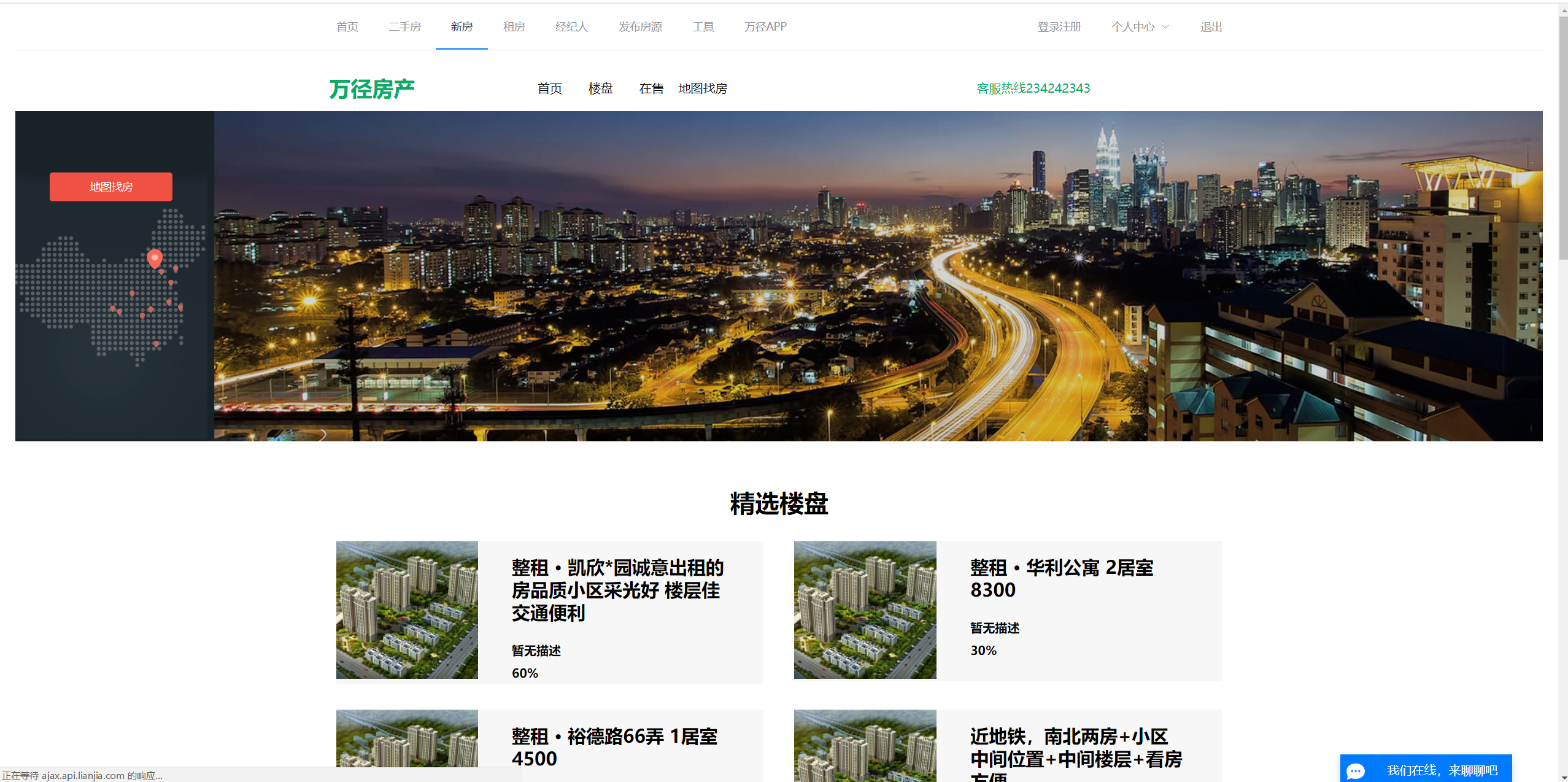Open 首页 in the sub navigation
Screen dimensions: 1568x782
click(550, 88)
